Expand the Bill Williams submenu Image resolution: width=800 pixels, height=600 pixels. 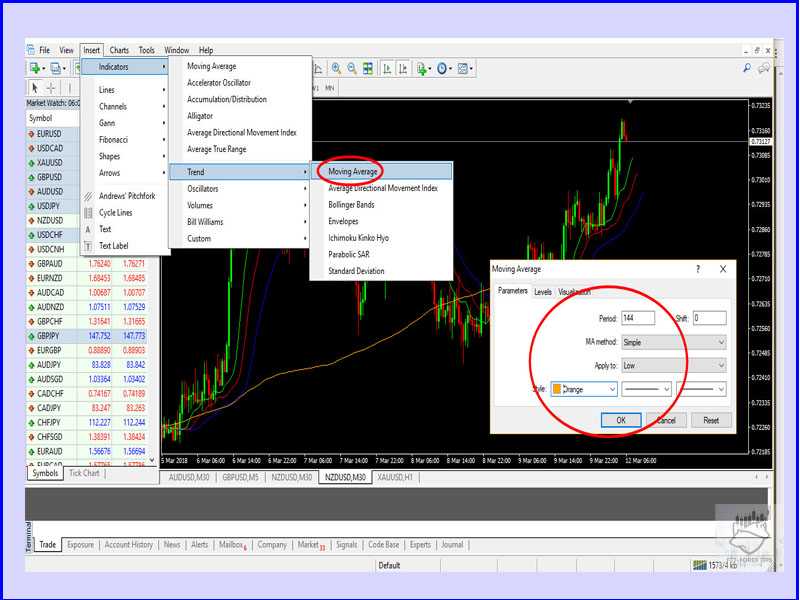tap(240, 222)
